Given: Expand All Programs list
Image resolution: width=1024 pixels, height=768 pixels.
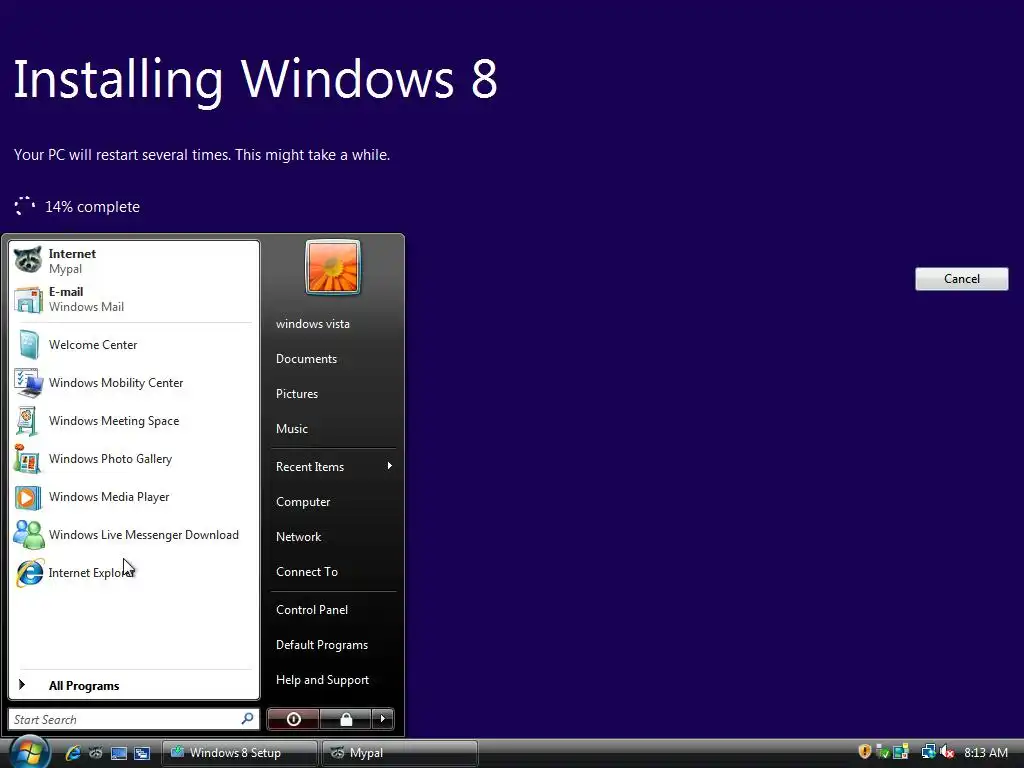Looking at the screenshot, I should (134, 685).
